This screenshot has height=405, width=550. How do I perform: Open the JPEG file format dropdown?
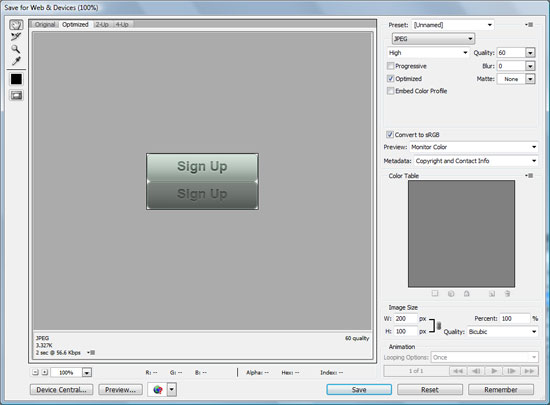pos(433,39)
